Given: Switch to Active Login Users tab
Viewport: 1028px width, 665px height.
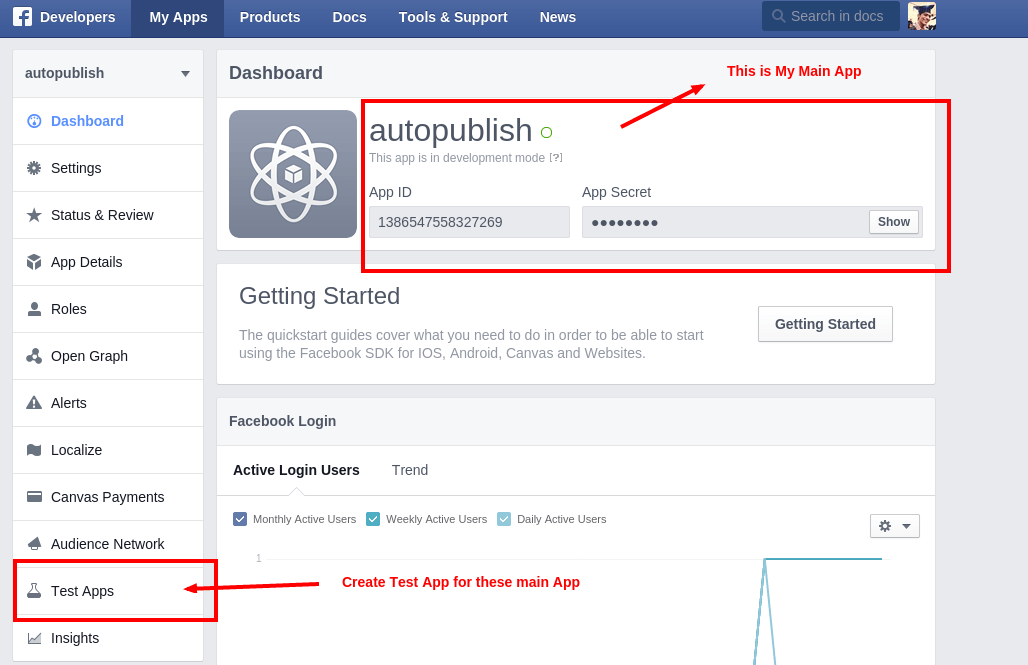Looking at the screenshot, I should click(296, 470).
